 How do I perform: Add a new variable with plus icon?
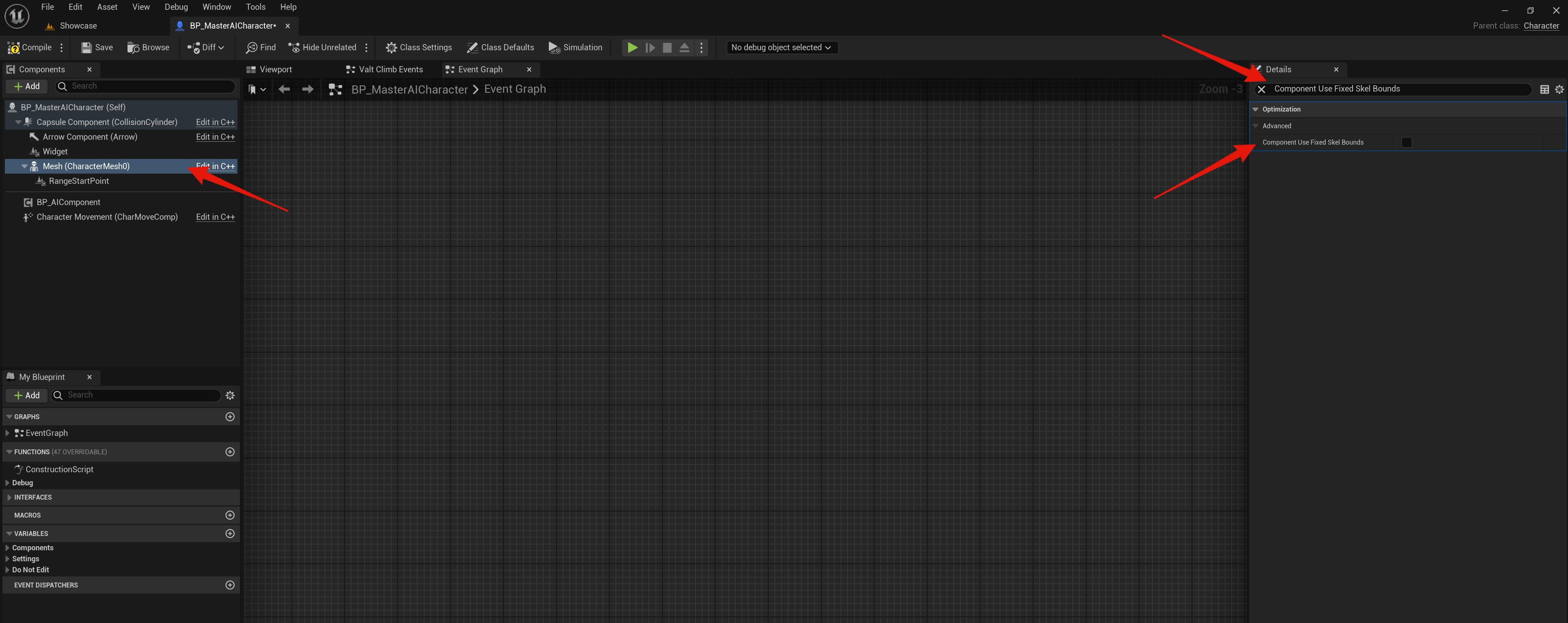[230, 534]
